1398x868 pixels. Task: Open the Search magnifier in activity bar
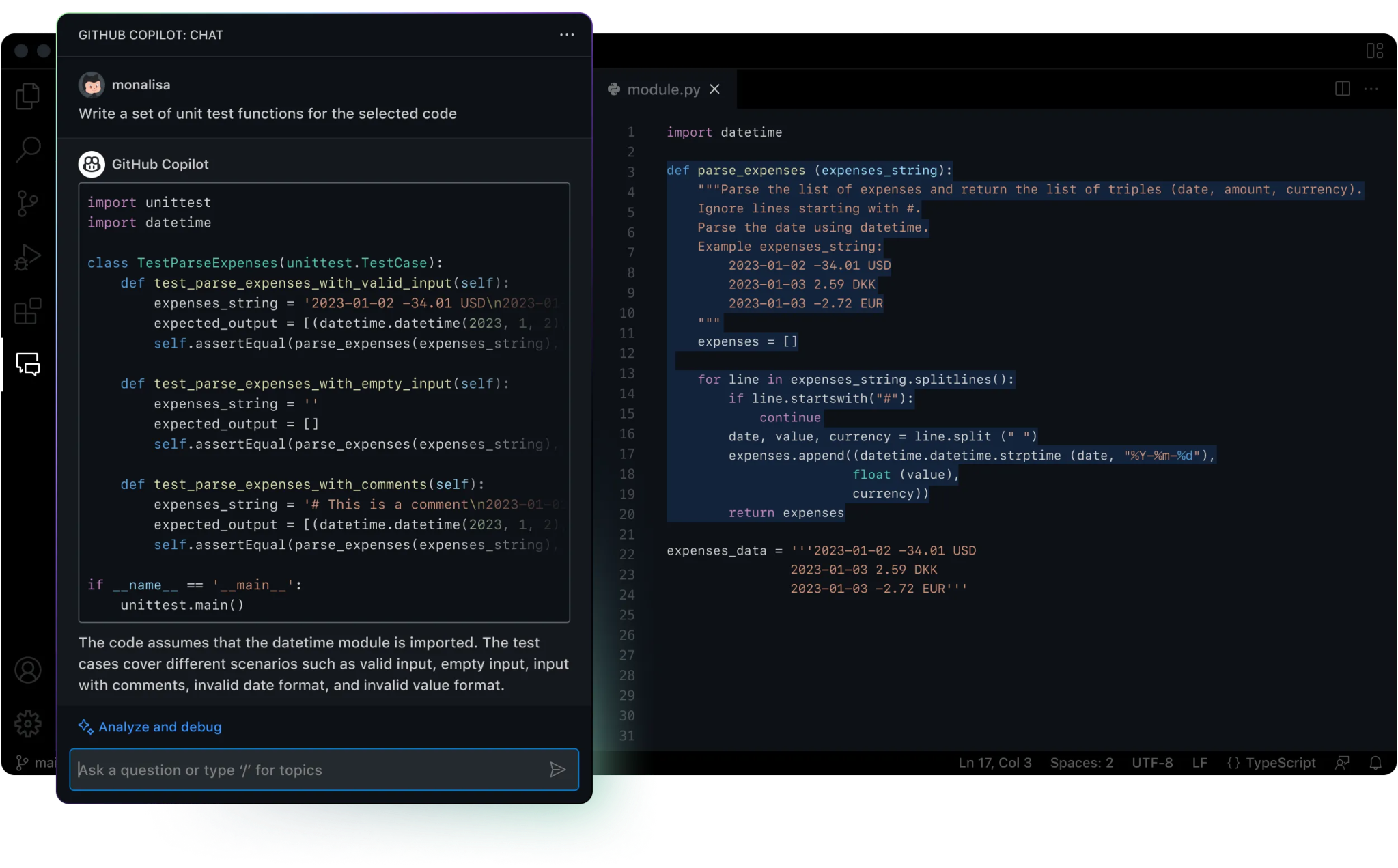28,149
